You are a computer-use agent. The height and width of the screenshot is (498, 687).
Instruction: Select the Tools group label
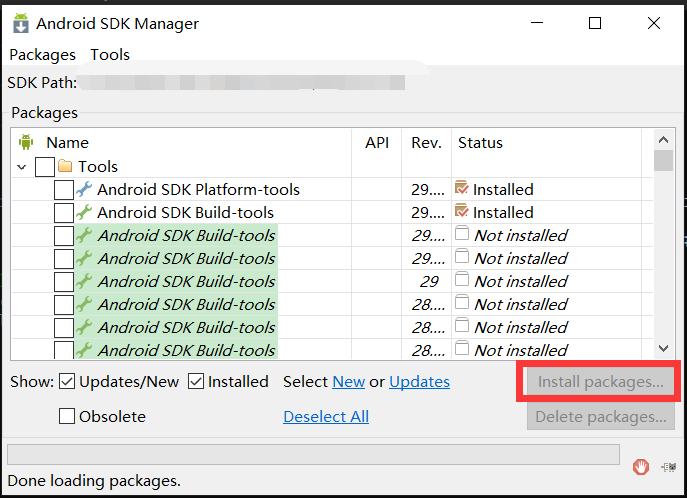(98, 166)
